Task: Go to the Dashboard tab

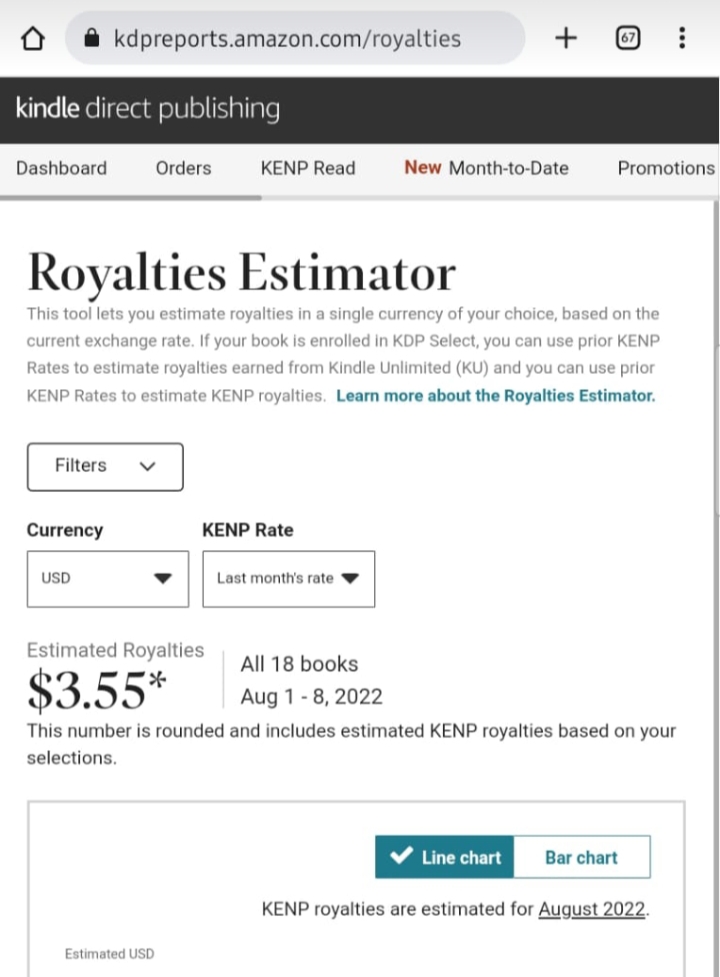Action: click(61, 168)
